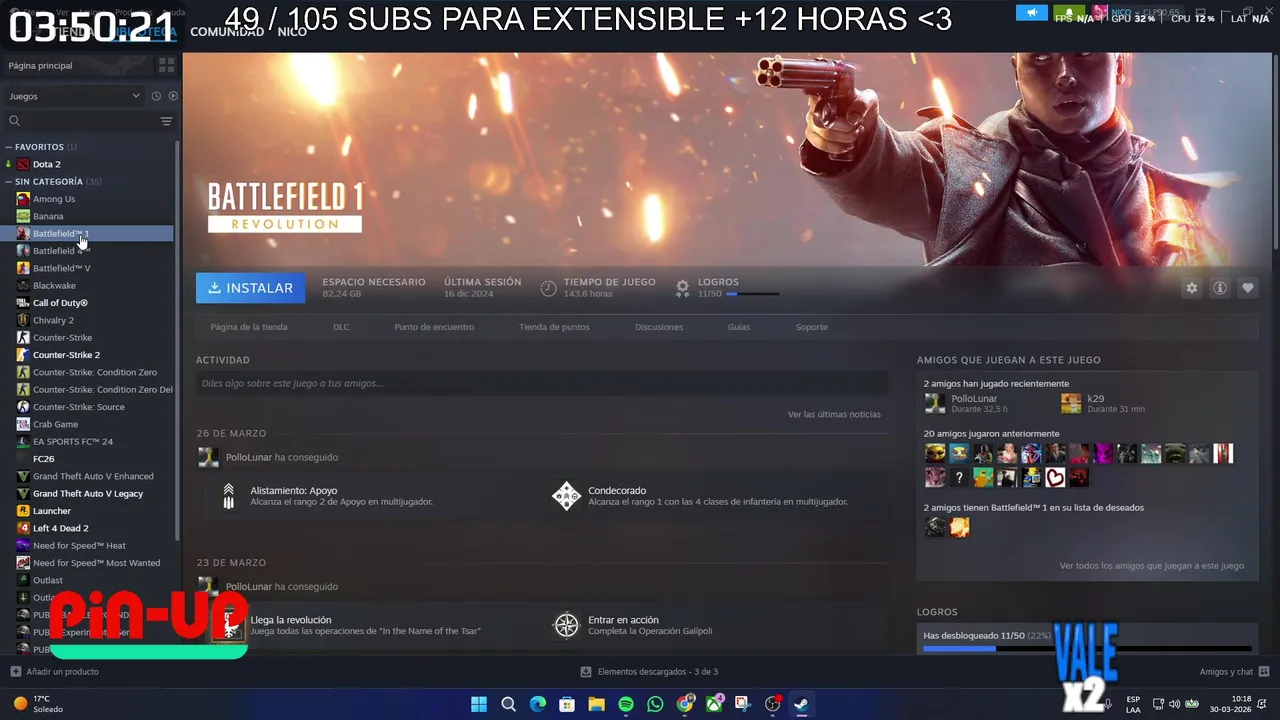Open Página de la tienda tab
The height and width of the screenshot is (720, 1280).
click(249, 327)
